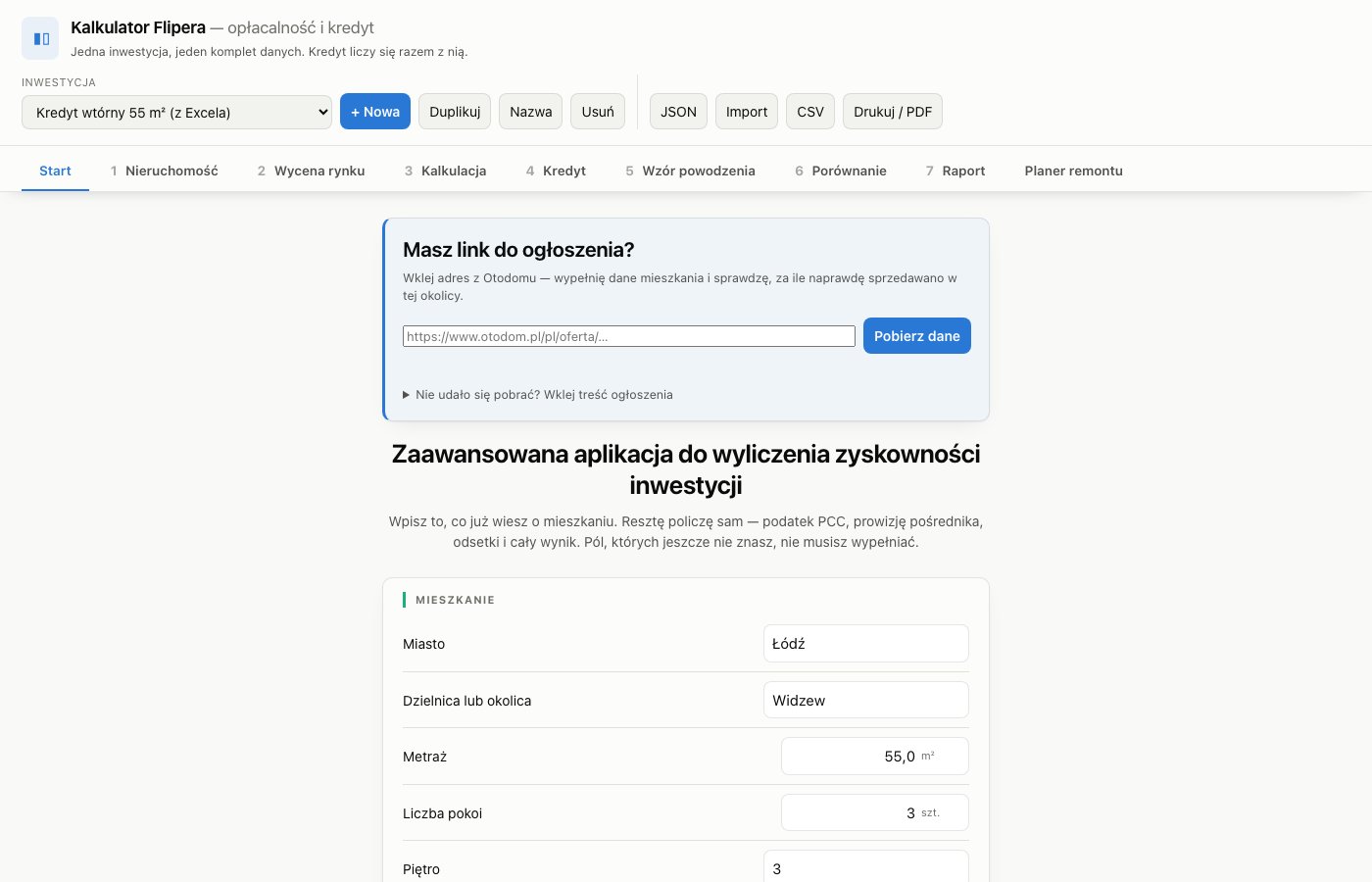Click the Nazwa button to rename
This screenshot has width=1372, height=882.
click(x=531, y=112)
